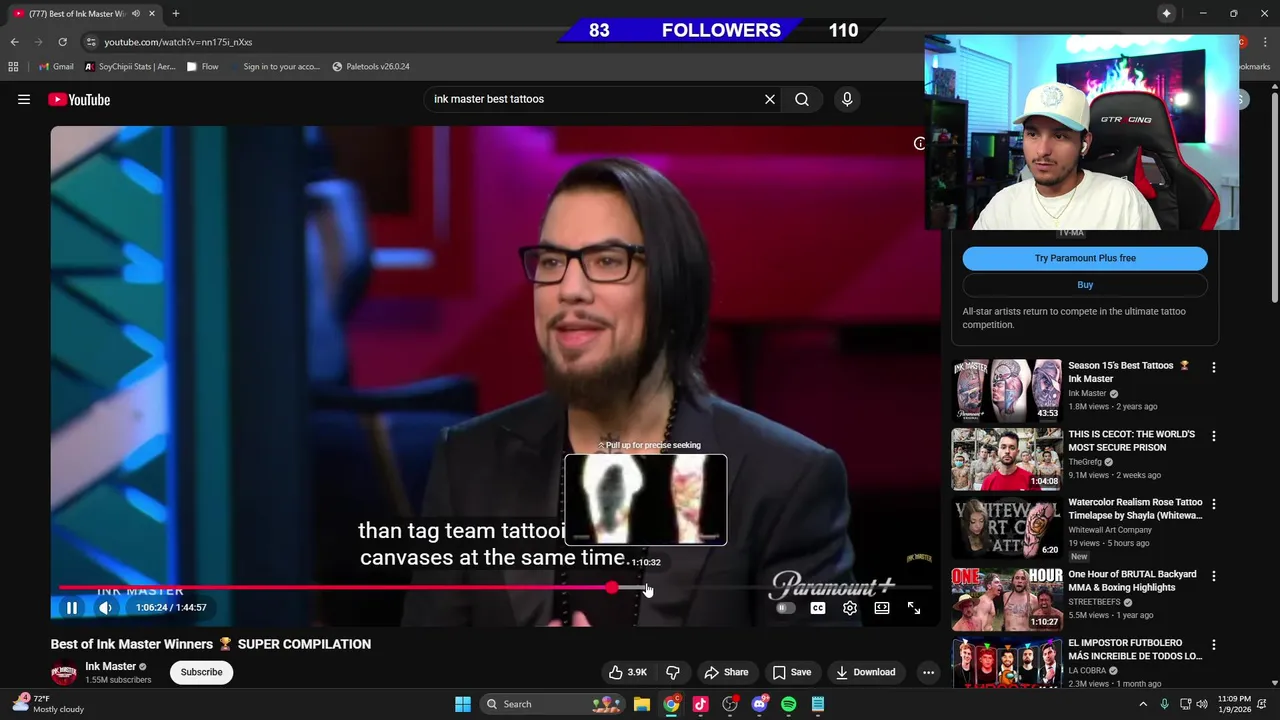Open the player settings gear

tap(850, 608)
